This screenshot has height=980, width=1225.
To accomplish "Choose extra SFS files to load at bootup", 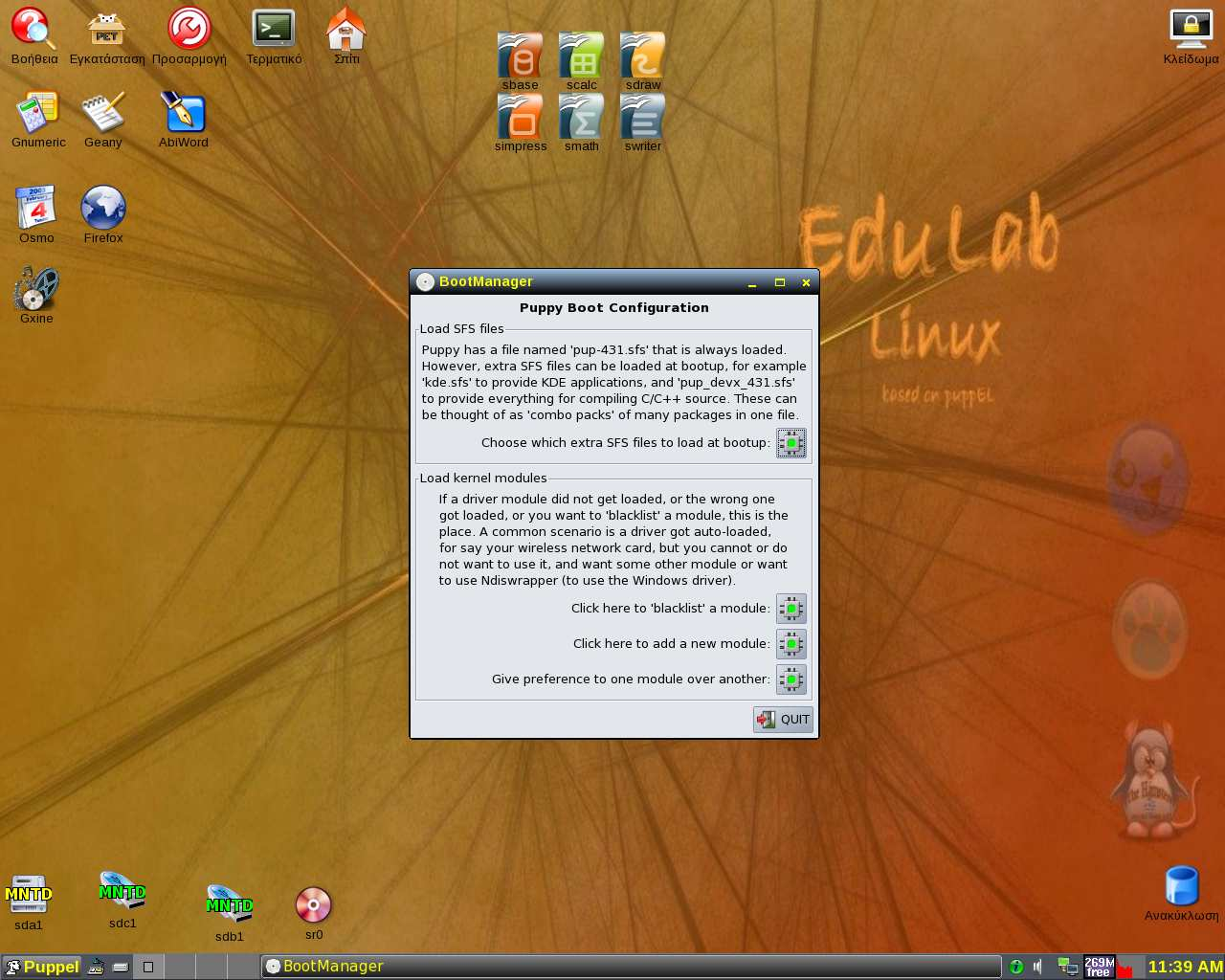I will [x=791, y=443].
